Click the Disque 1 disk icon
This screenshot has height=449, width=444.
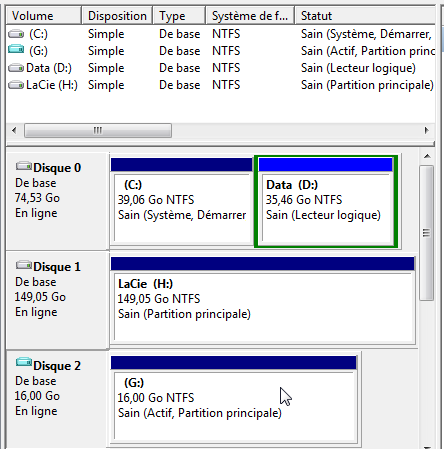(x=24, y=265)
